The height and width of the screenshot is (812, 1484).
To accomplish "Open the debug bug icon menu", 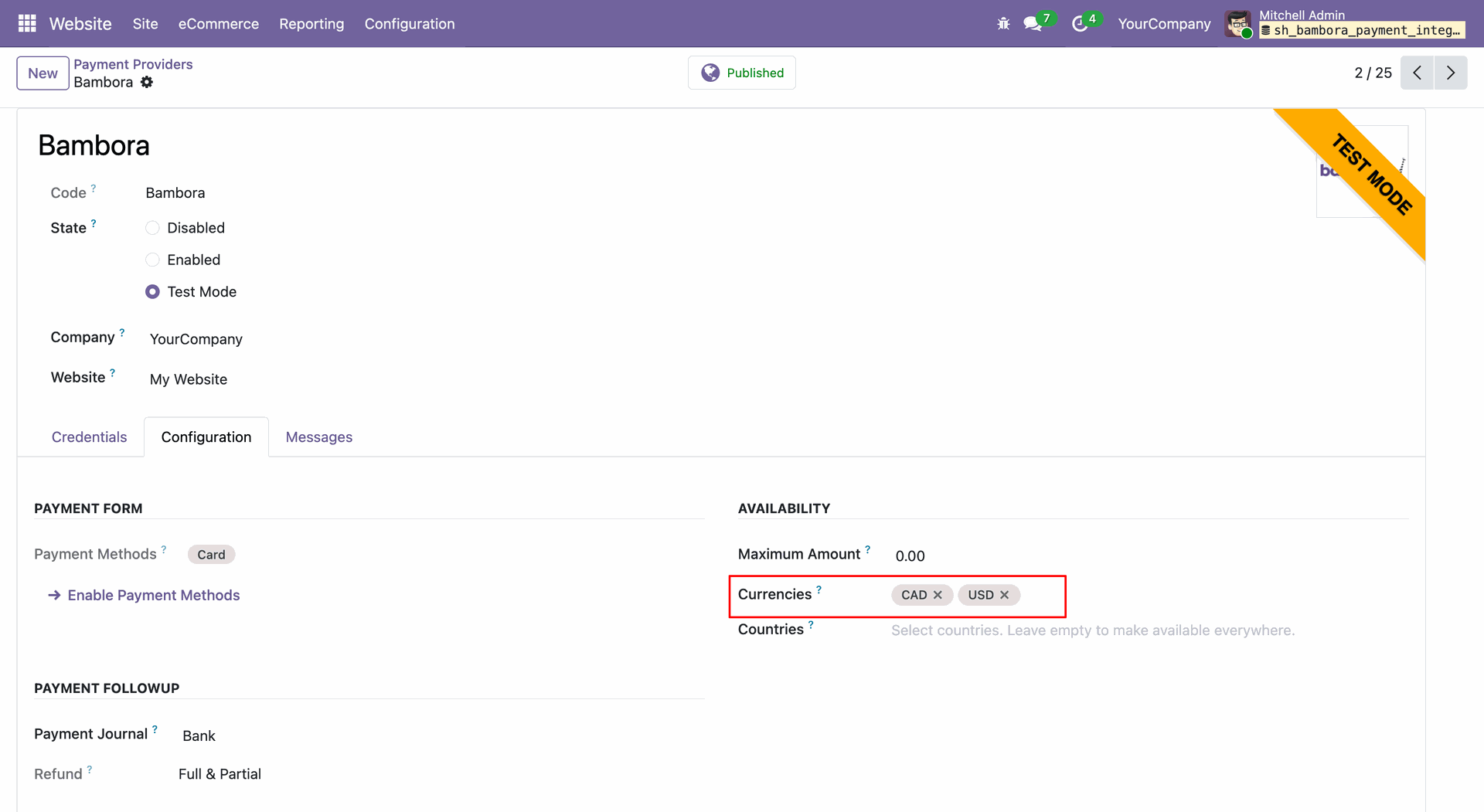I will pyautogui.click(x=1003, y=24).
